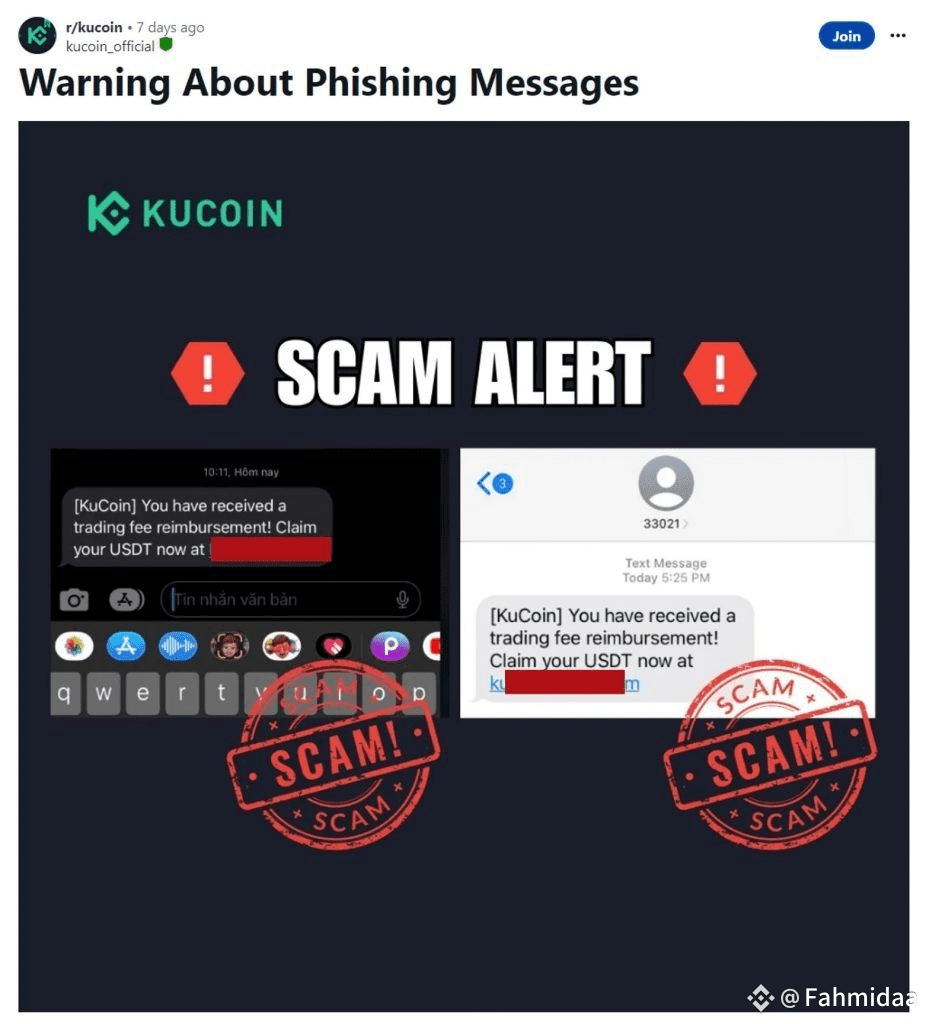Tap the camera icon in message bar

coord(74,600)
